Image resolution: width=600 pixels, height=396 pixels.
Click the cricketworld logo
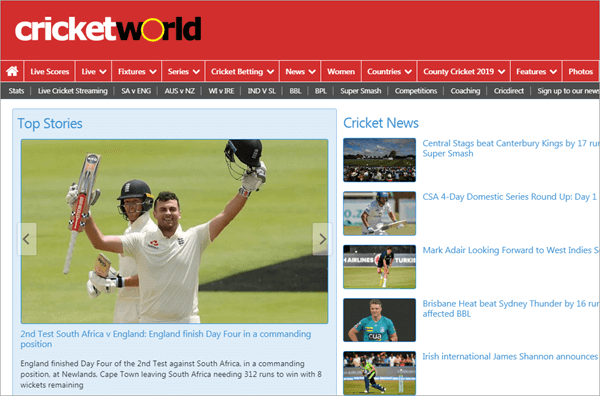108,29
